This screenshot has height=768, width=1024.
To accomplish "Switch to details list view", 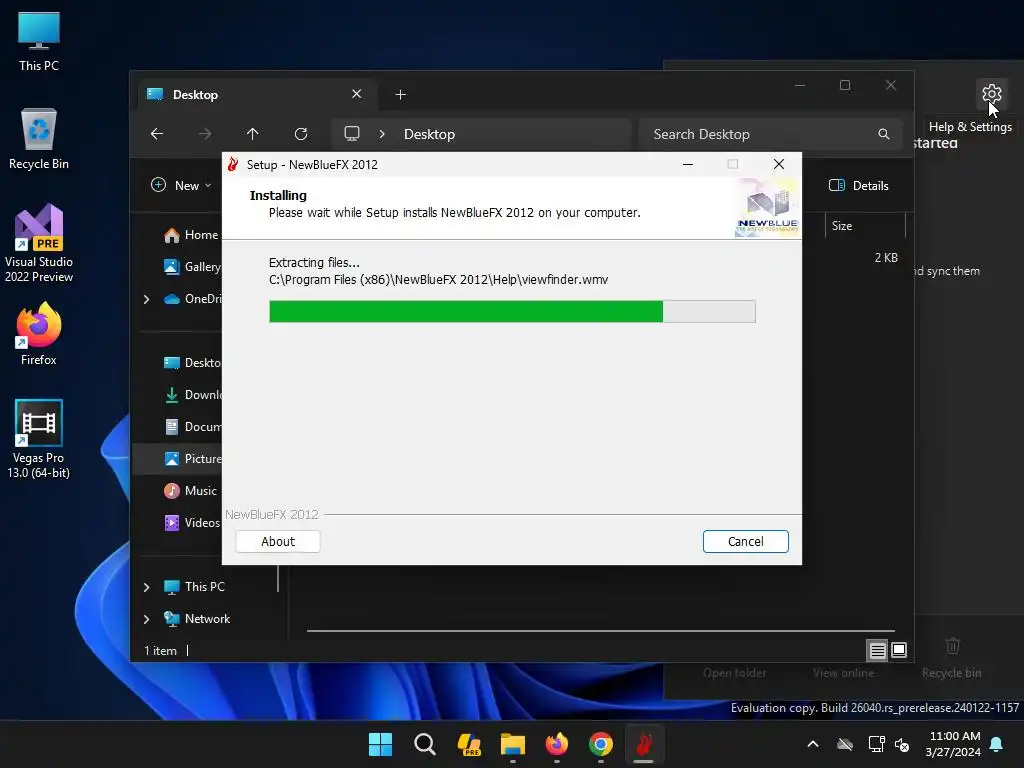I will point(877,650).
